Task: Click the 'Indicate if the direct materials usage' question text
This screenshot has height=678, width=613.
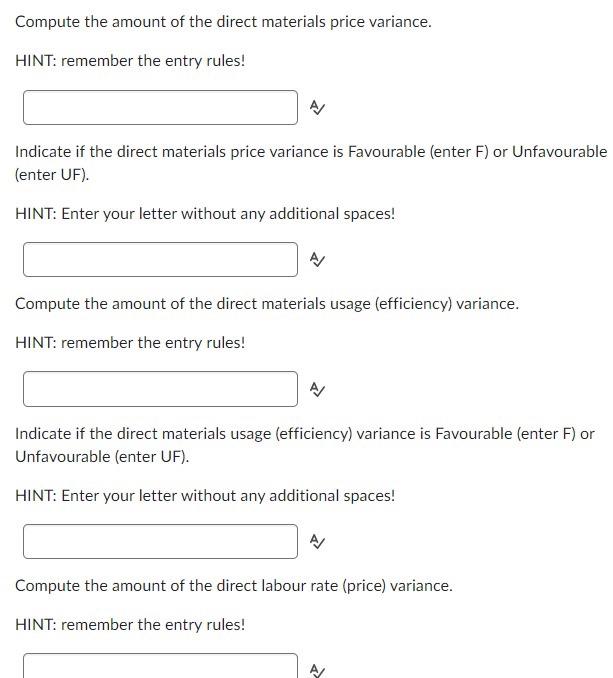Action: click(x=305, y=445)
